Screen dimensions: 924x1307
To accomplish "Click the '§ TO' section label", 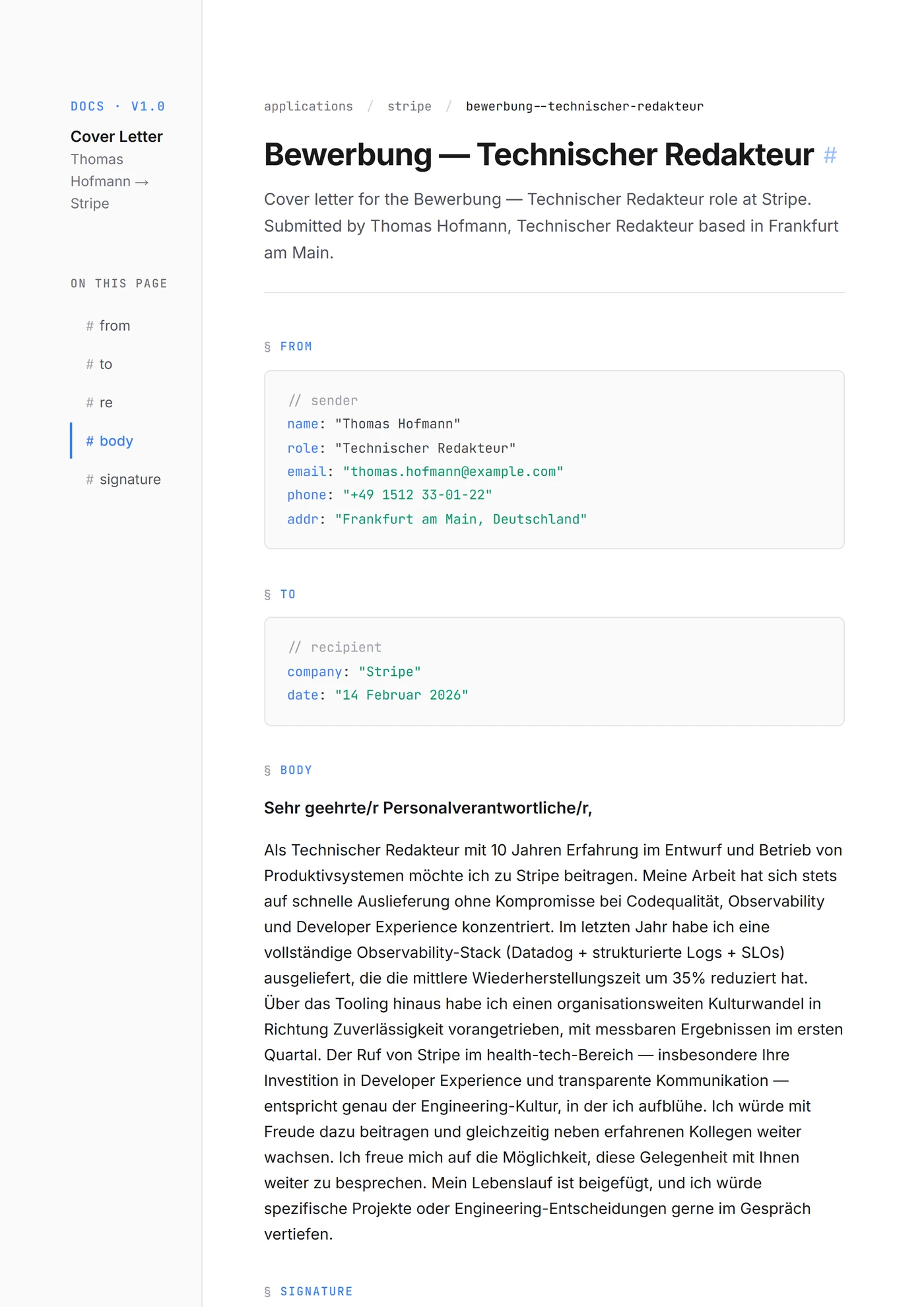I will (280, 594).
